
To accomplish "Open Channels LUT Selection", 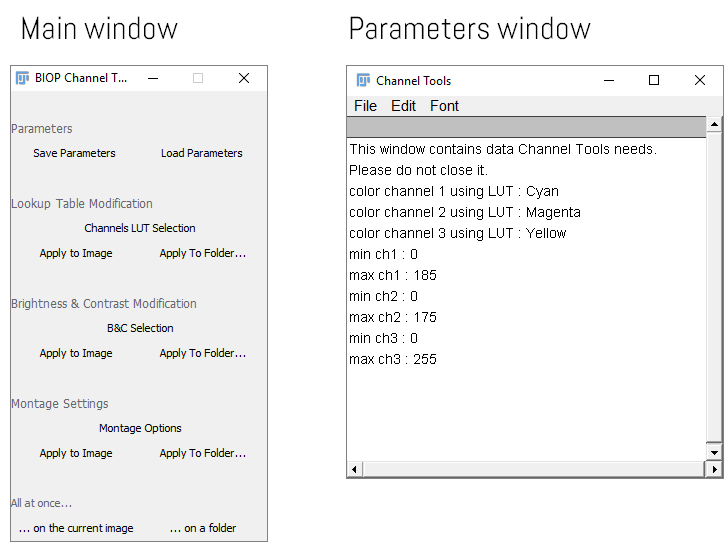I will pos(140,228).
